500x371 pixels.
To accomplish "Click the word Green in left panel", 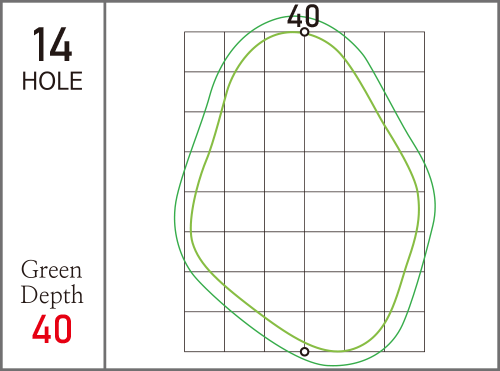I will click(x=51, y=269).
